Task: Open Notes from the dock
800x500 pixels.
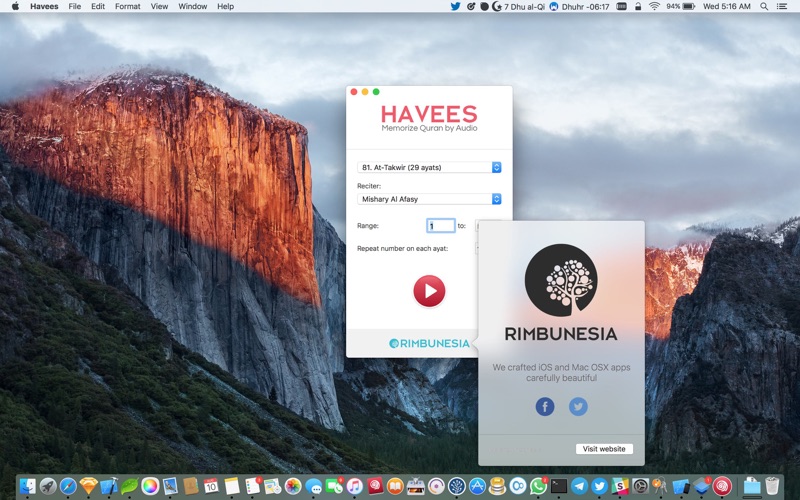Action: [x=232, y=486]
